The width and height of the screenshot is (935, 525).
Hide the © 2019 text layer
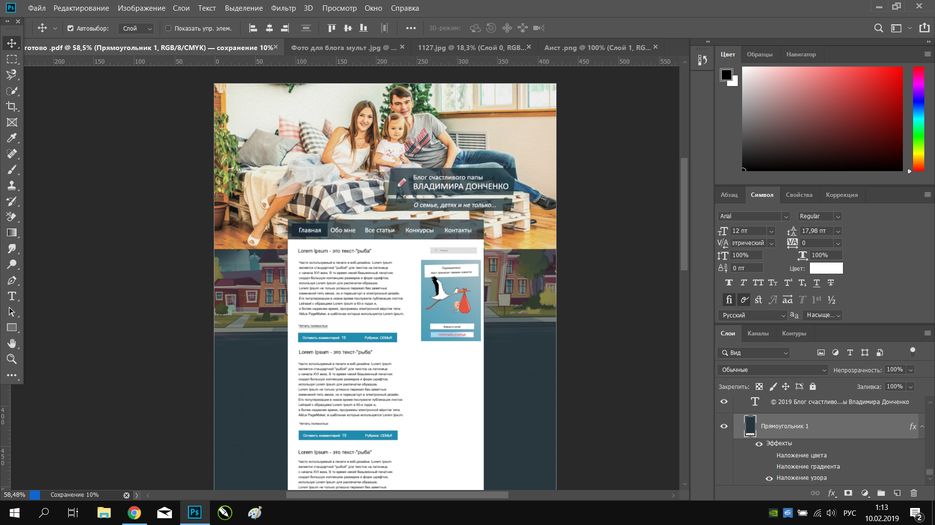[x=724, y=402]
